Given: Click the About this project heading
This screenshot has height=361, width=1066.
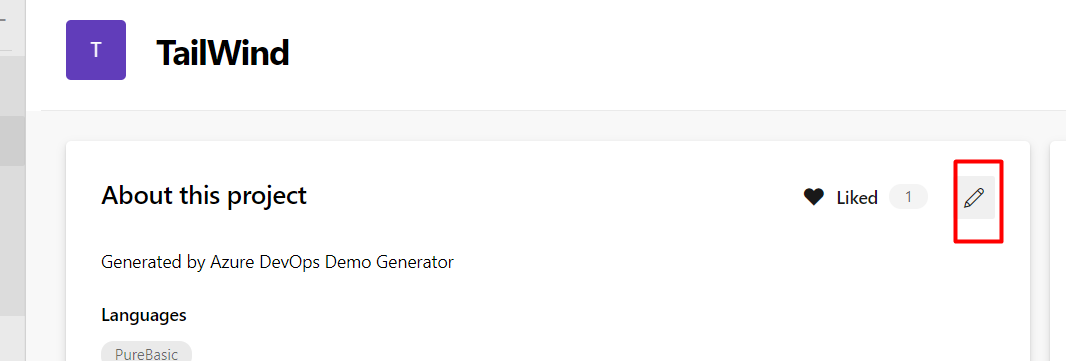Looking at the screenshot, I should 204,196.
